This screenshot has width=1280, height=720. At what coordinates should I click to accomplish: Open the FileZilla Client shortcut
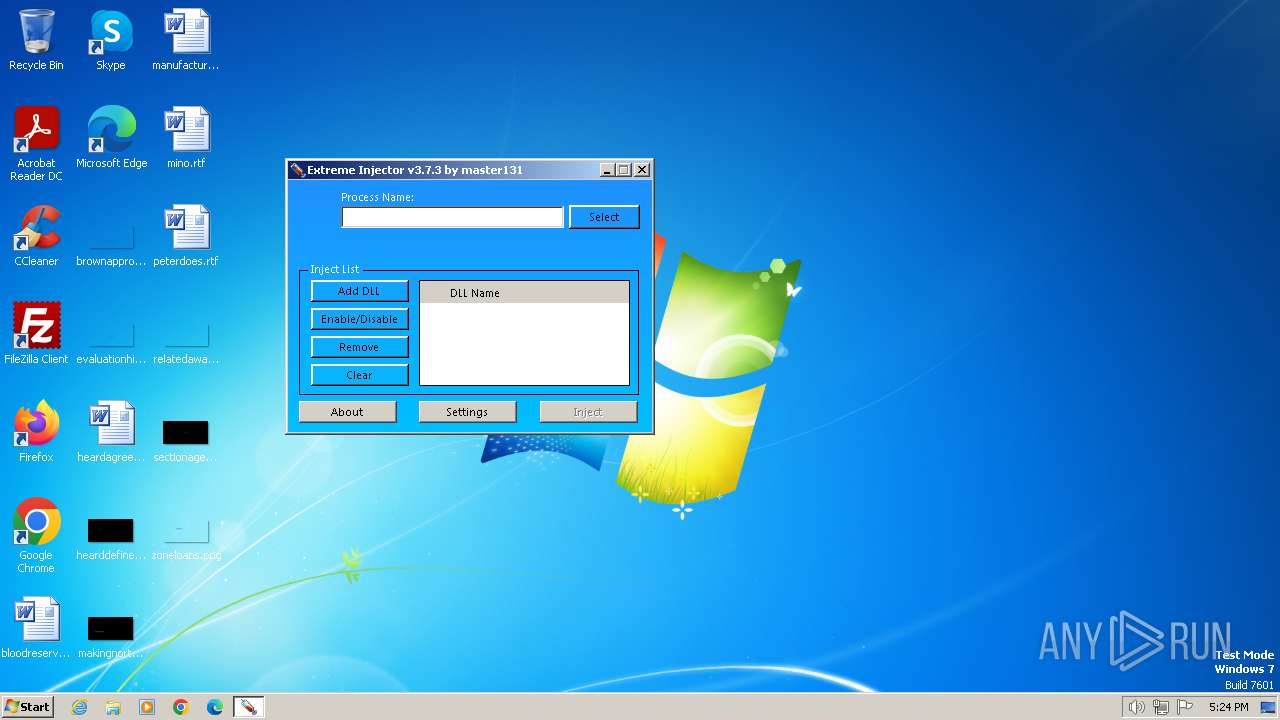click(36, 334)
